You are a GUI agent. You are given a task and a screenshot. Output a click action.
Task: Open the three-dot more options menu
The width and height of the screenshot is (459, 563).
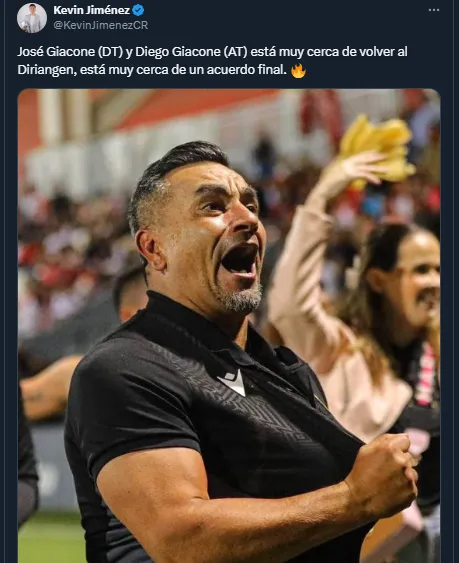click(x=434, y=10)
